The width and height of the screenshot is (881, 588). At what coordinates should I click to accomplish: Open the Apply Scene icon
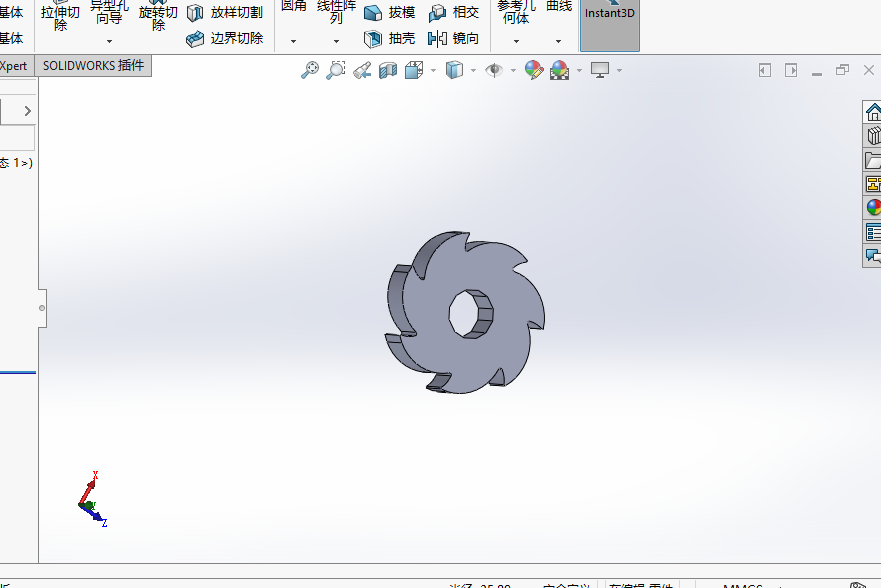point(559,70)
